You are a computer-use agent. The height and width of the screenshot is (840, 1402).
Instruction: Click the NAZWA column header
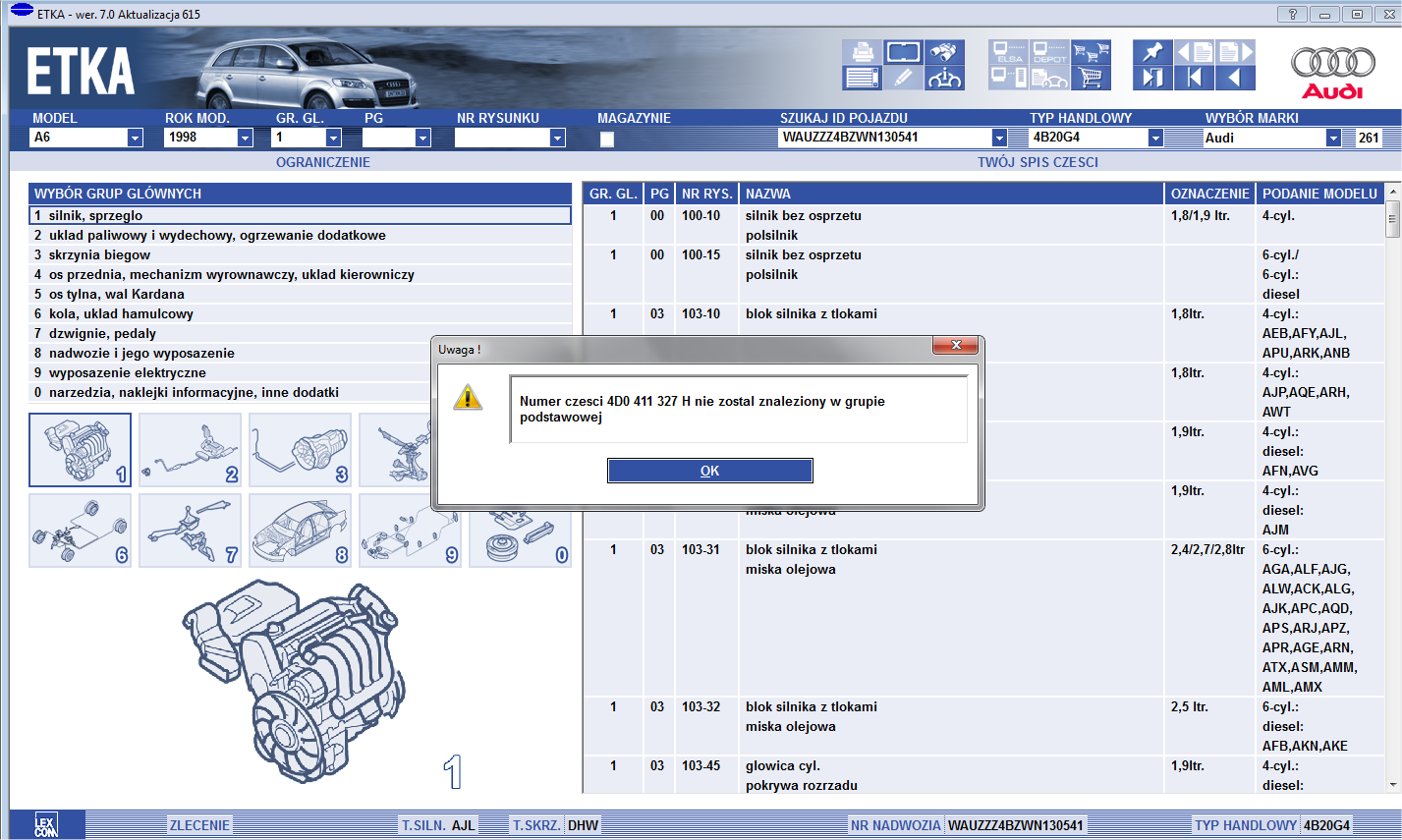951,194
